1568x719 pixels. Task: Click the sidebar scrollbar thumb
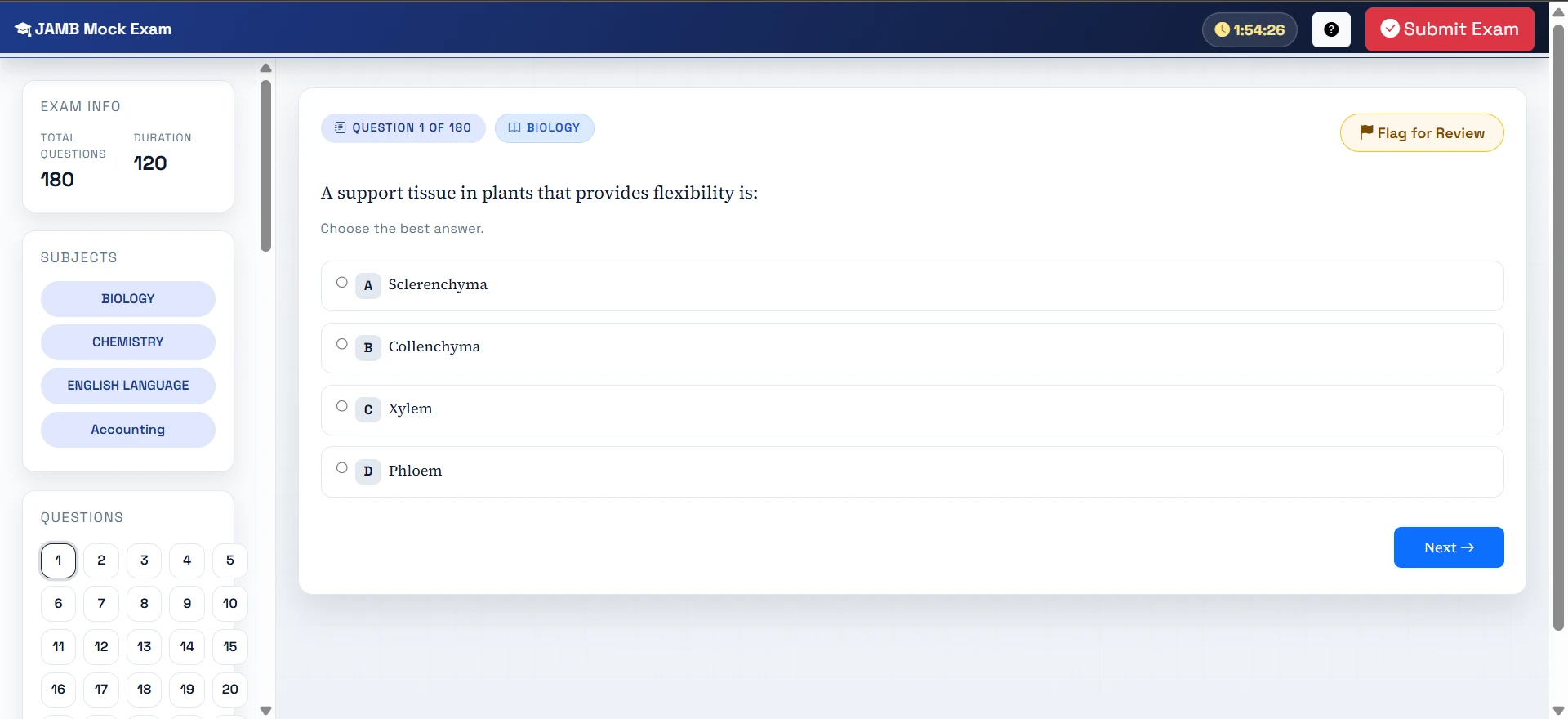click(x=265, y=165)
